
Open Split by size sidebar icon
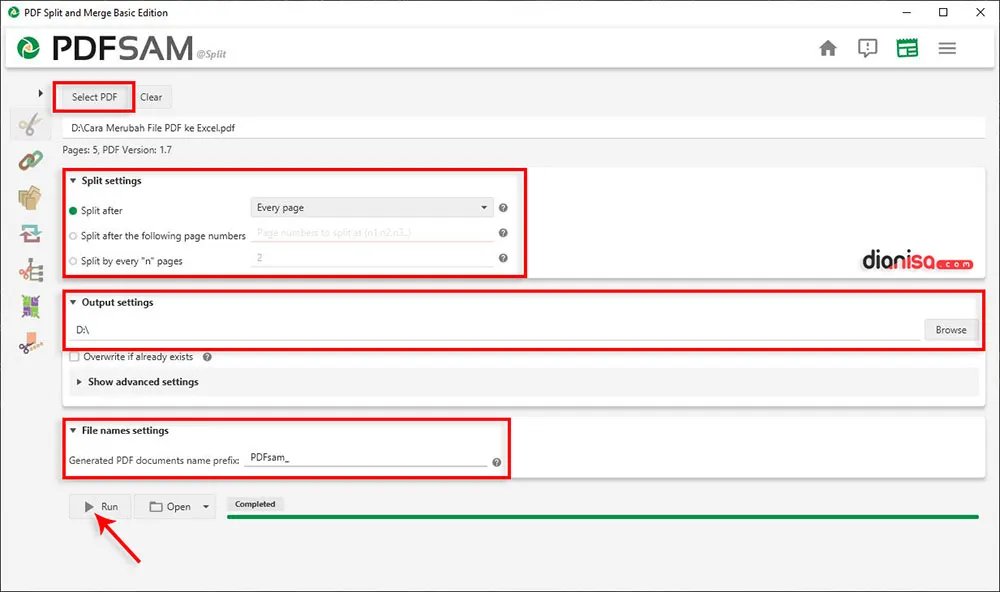point(31,343)
